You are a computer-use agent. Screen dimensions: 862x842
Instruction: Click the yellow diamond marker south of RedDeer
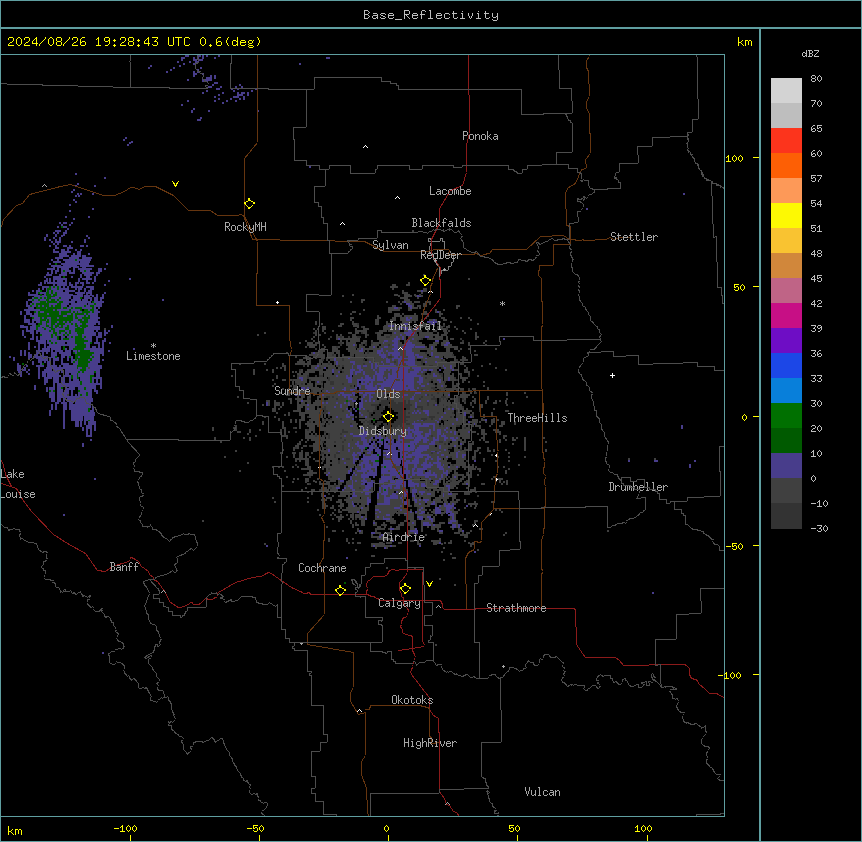click(426, 280)
